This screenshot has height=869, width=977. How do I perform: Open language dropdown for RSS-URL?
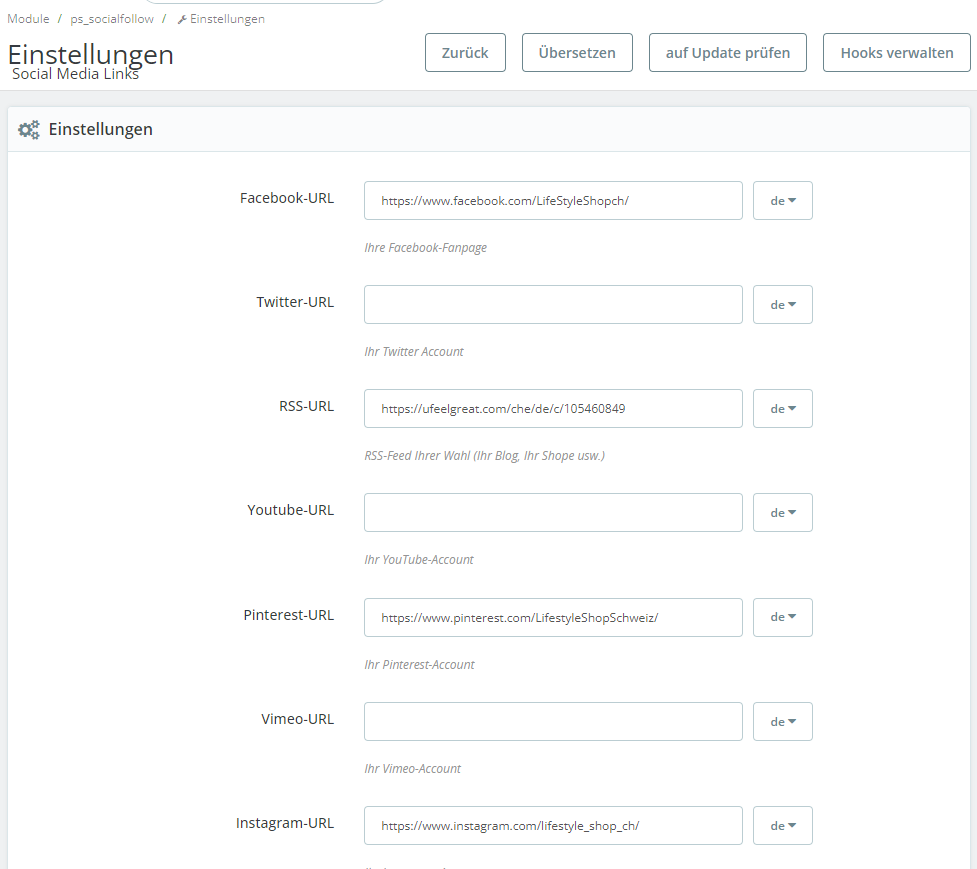pyautogui.click(x=783, y=409)
